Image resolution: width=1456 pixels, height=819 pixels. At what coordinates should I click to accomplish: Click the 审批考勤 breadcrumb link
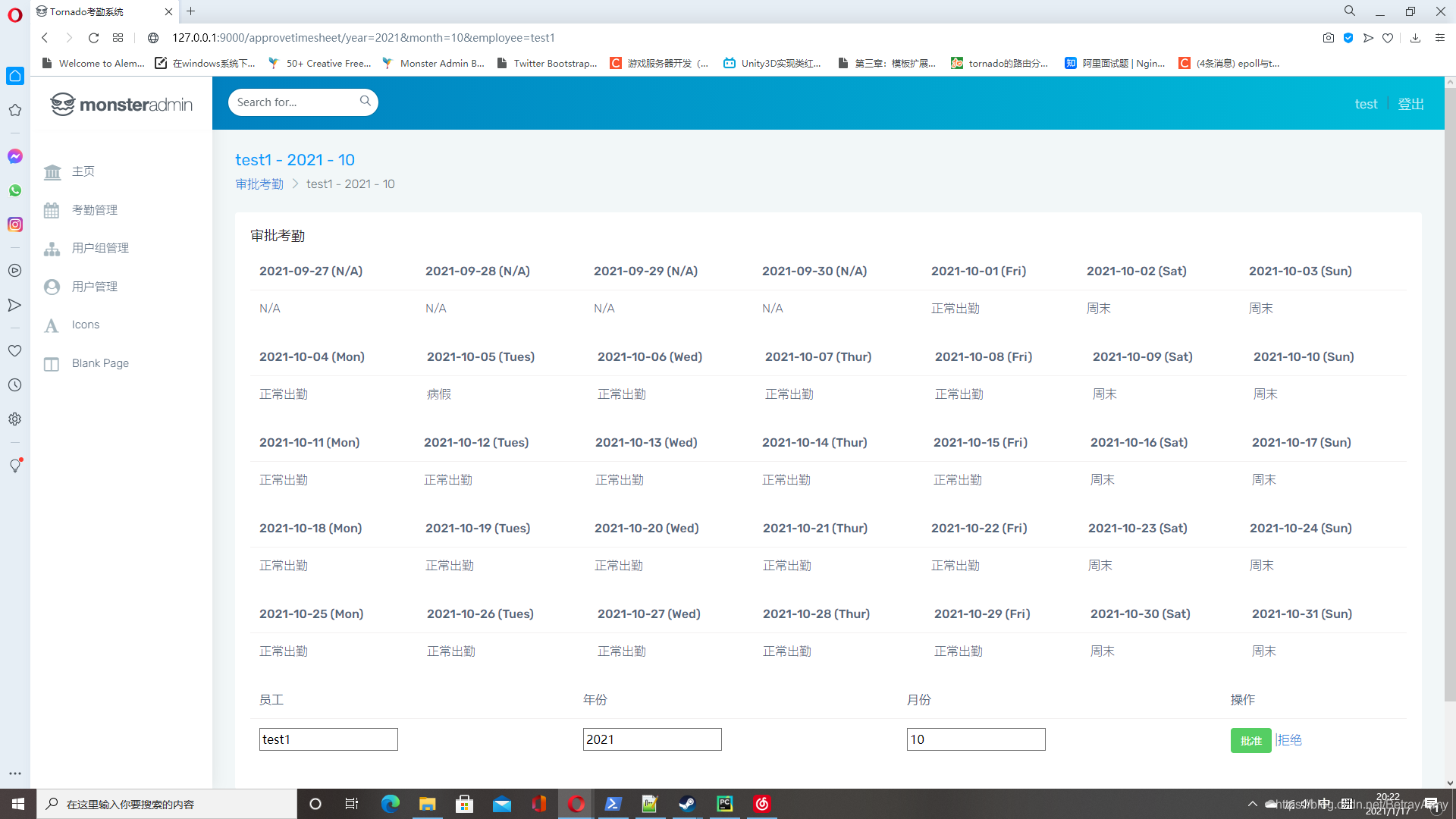click(x=259, y=184)
